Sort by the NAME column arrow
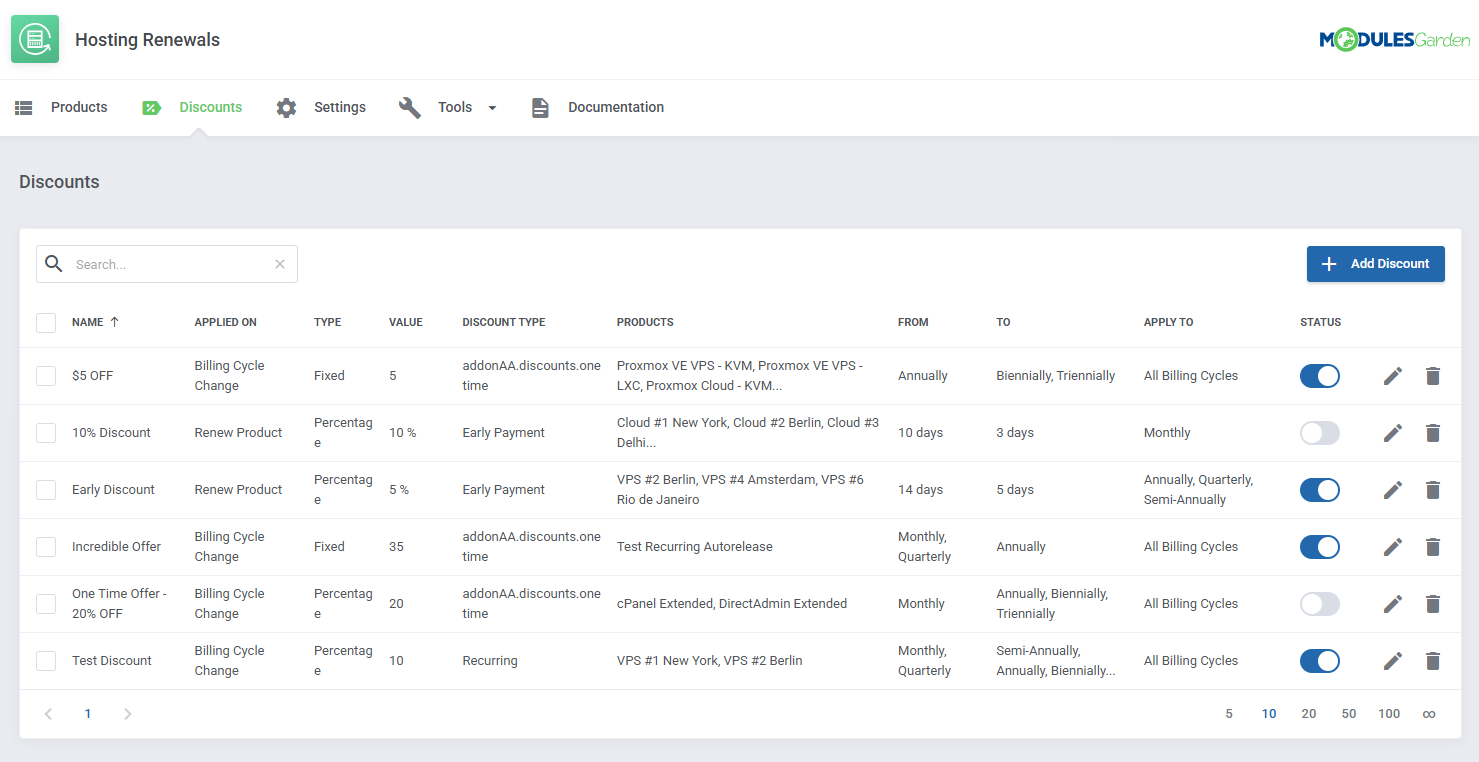The image size is (1479, 762). (x=113, y=322)
